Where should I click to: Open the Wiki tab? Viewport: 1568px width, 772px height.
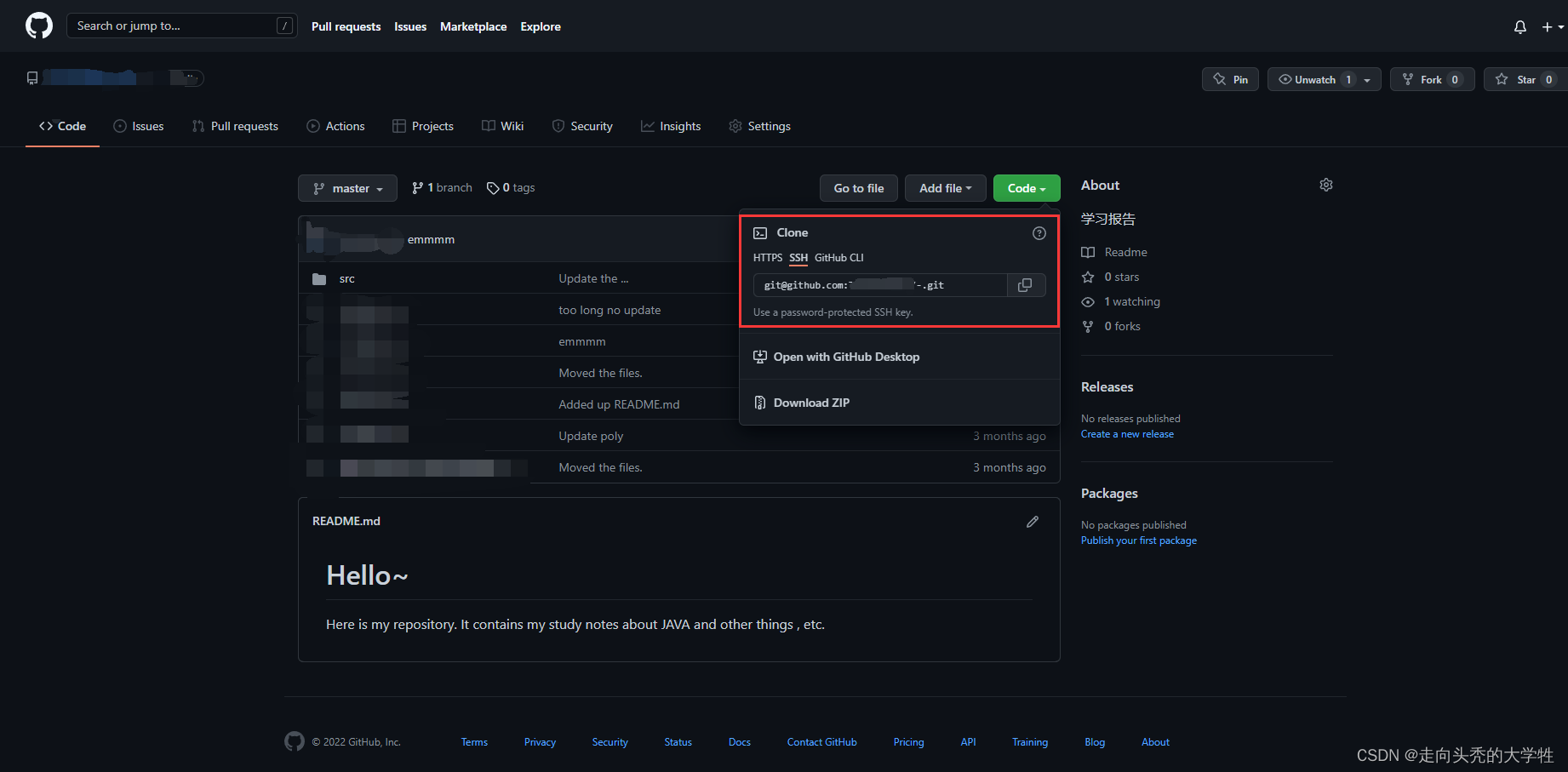(502, 126)
